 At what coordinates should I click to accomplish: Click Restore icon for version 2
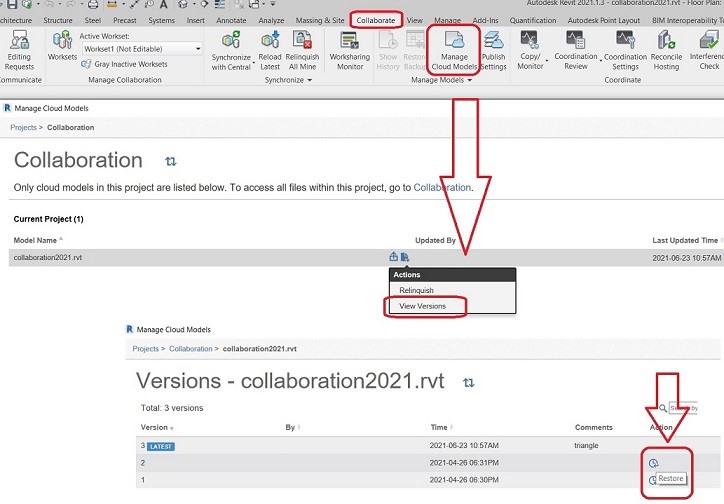coord(653,463)
